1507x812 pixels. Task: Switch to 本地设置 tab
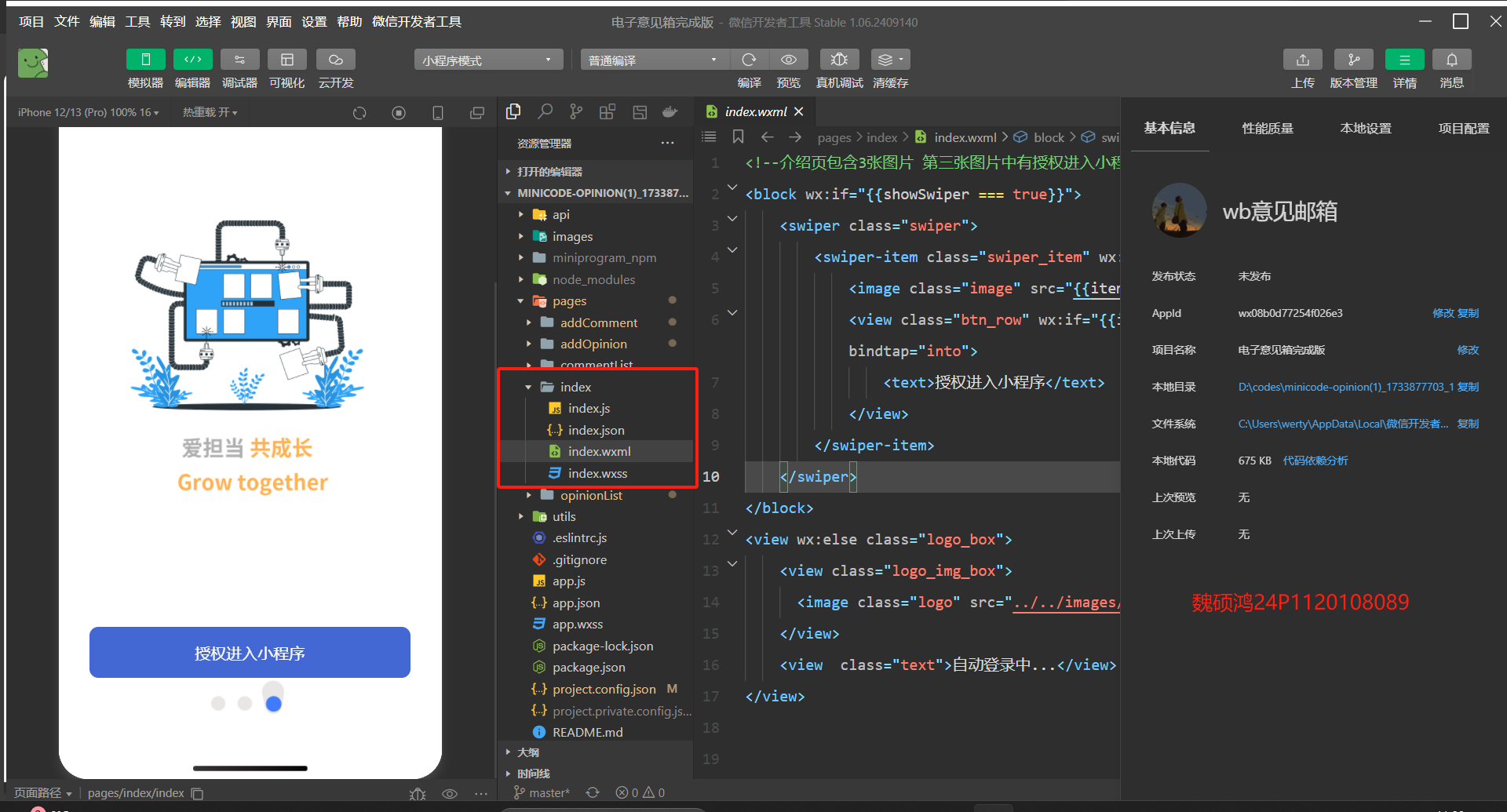(x=1366, y=128)
